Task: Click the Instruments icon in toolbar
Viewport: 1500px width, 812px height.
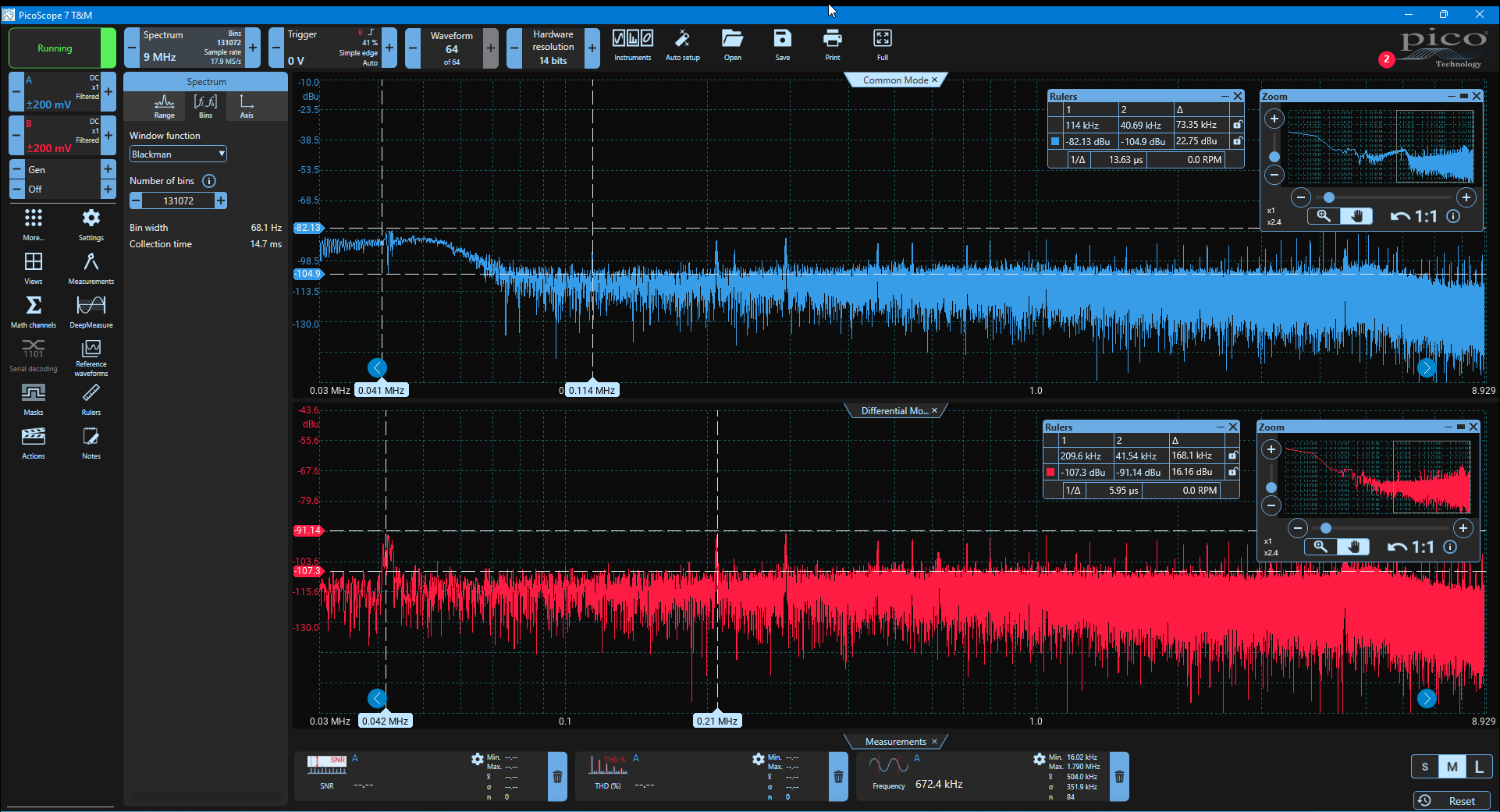Action: (x=632, y=45)
